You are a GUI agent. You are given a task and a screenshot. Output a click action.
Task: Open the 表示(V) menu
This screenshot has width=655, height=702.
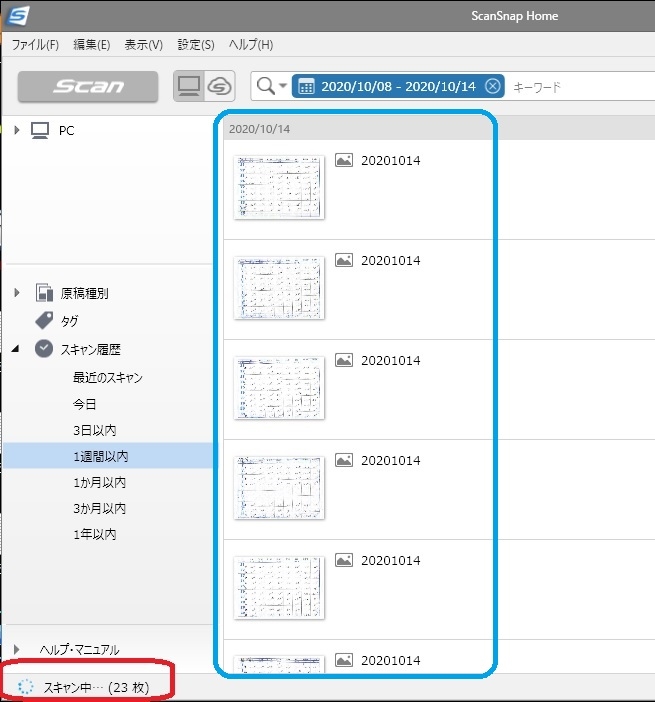point(143,45)
